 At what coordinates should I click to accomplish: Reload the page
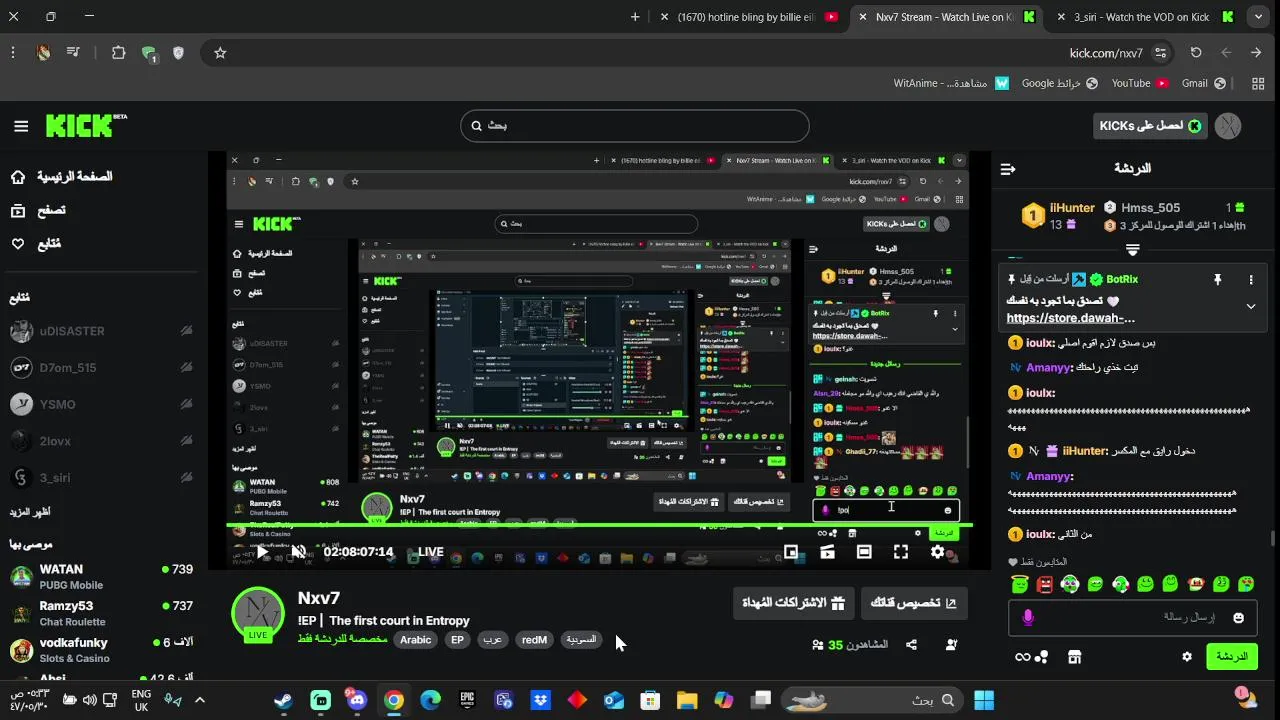click(1196, 53)
